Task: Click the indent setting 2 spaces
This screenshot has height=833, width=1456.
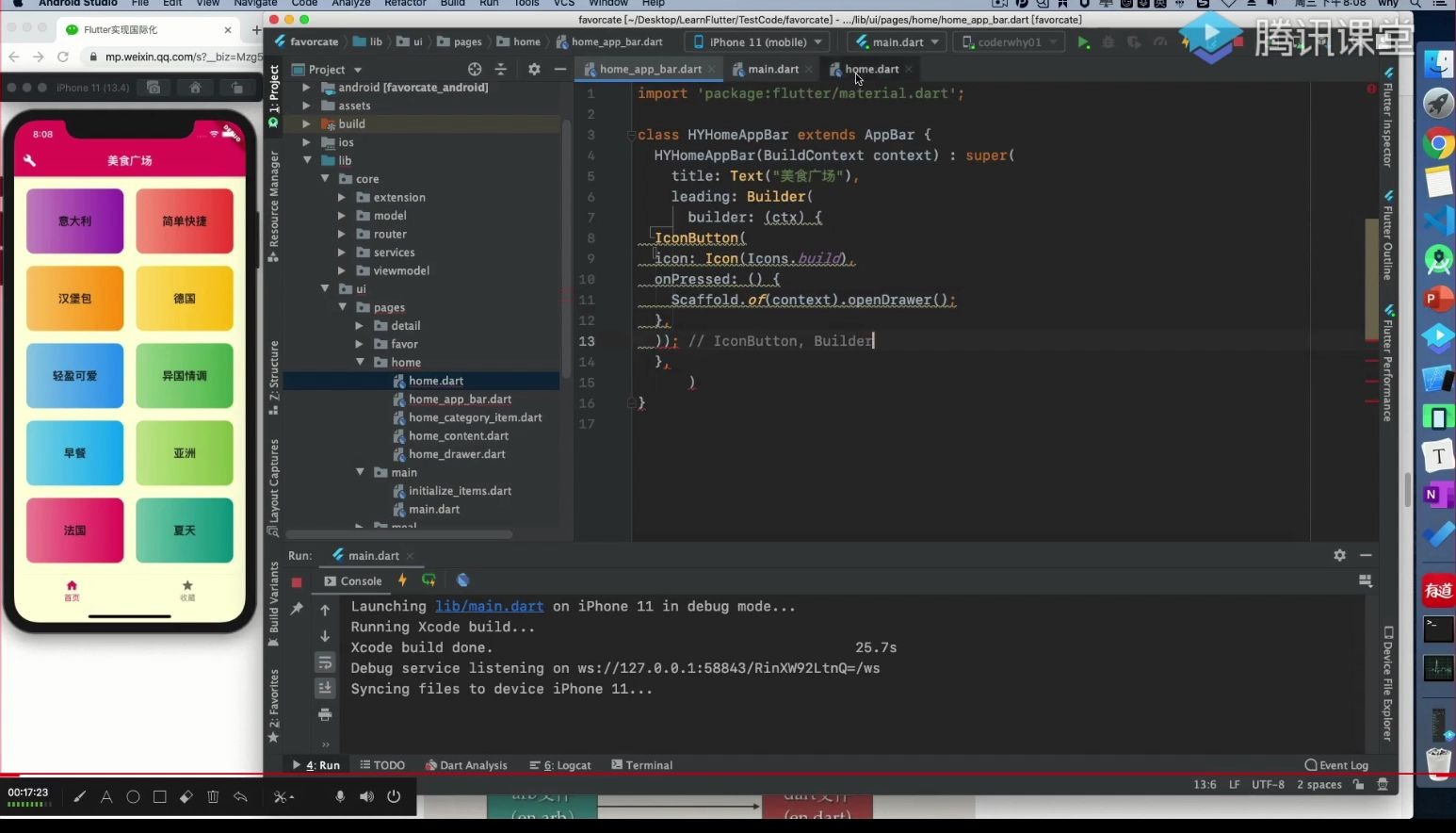Action: tap(1318, 784)
